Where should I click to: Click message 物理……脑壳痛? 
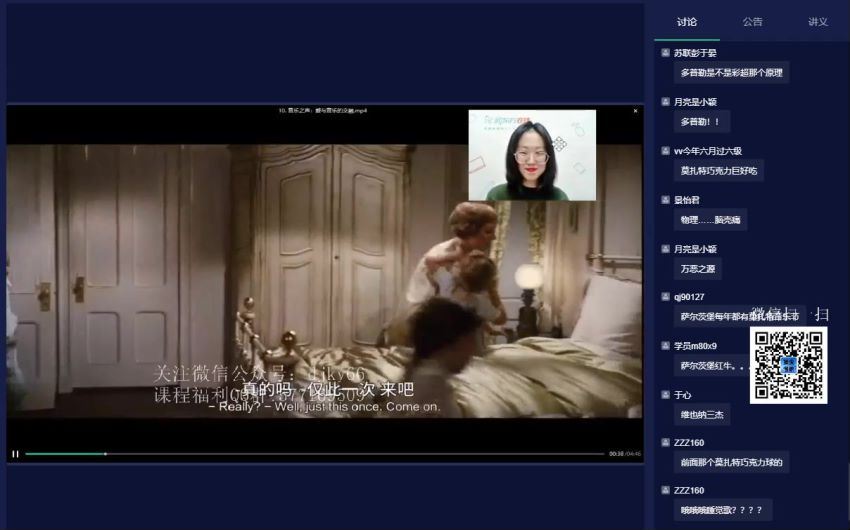(710, 220)
